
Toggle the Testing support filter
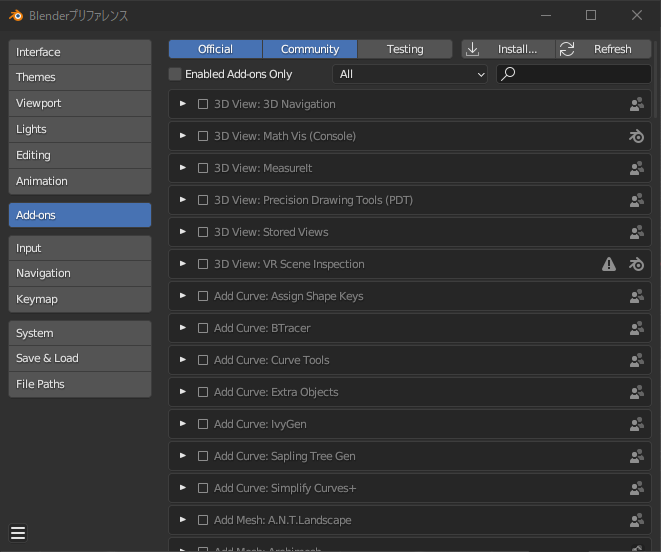pos(405,49)
